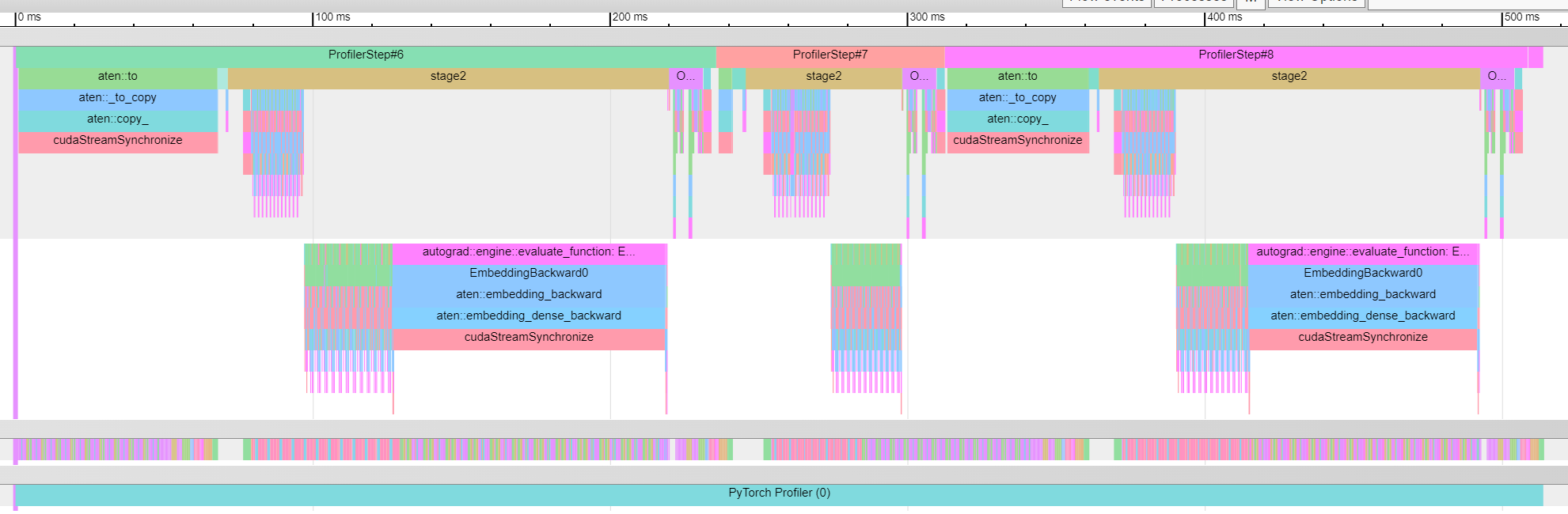Select the rightmost aten::embedding_dense_backward slice
Viewport: 1568px width, 514px height.
tap(1362, 316)
